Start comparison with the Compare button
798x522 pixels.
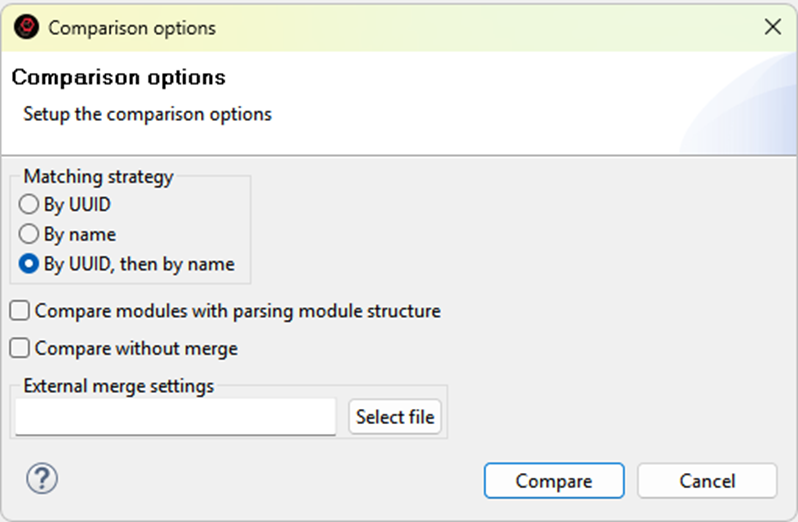554,481
